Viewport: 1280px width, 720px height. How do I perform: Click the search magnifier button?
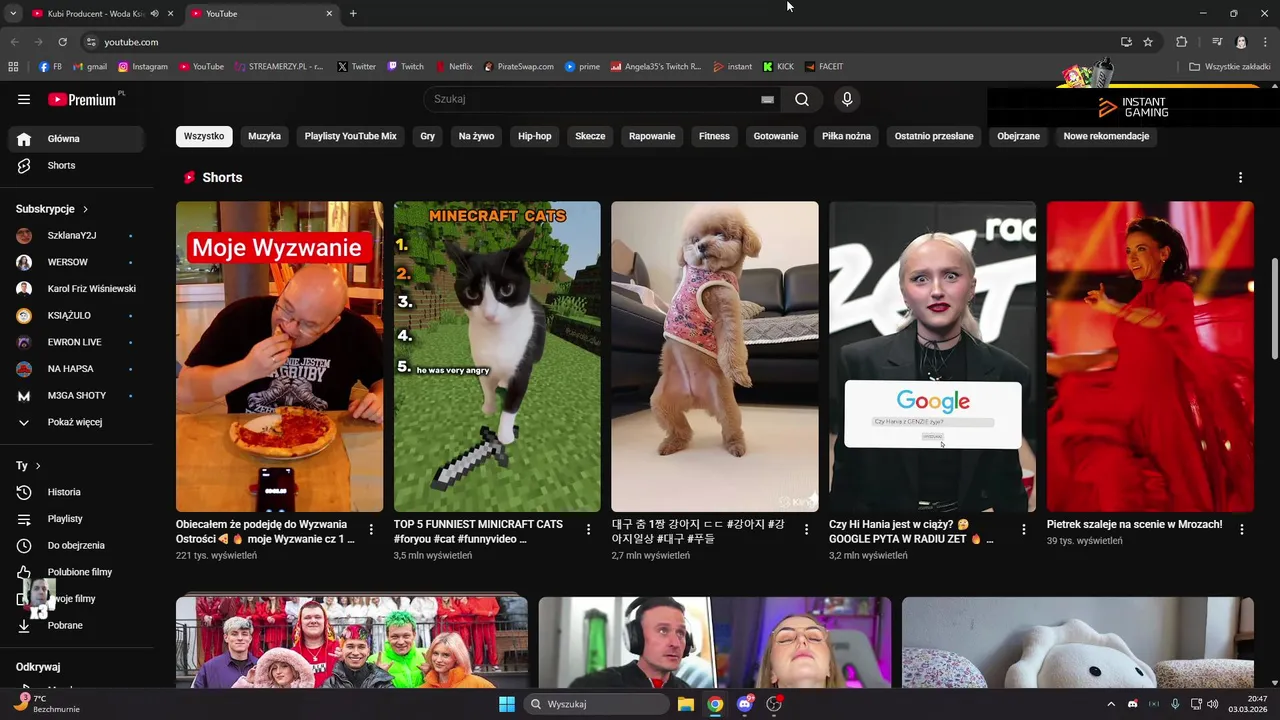pyautogui.click(x=802, y=99)
